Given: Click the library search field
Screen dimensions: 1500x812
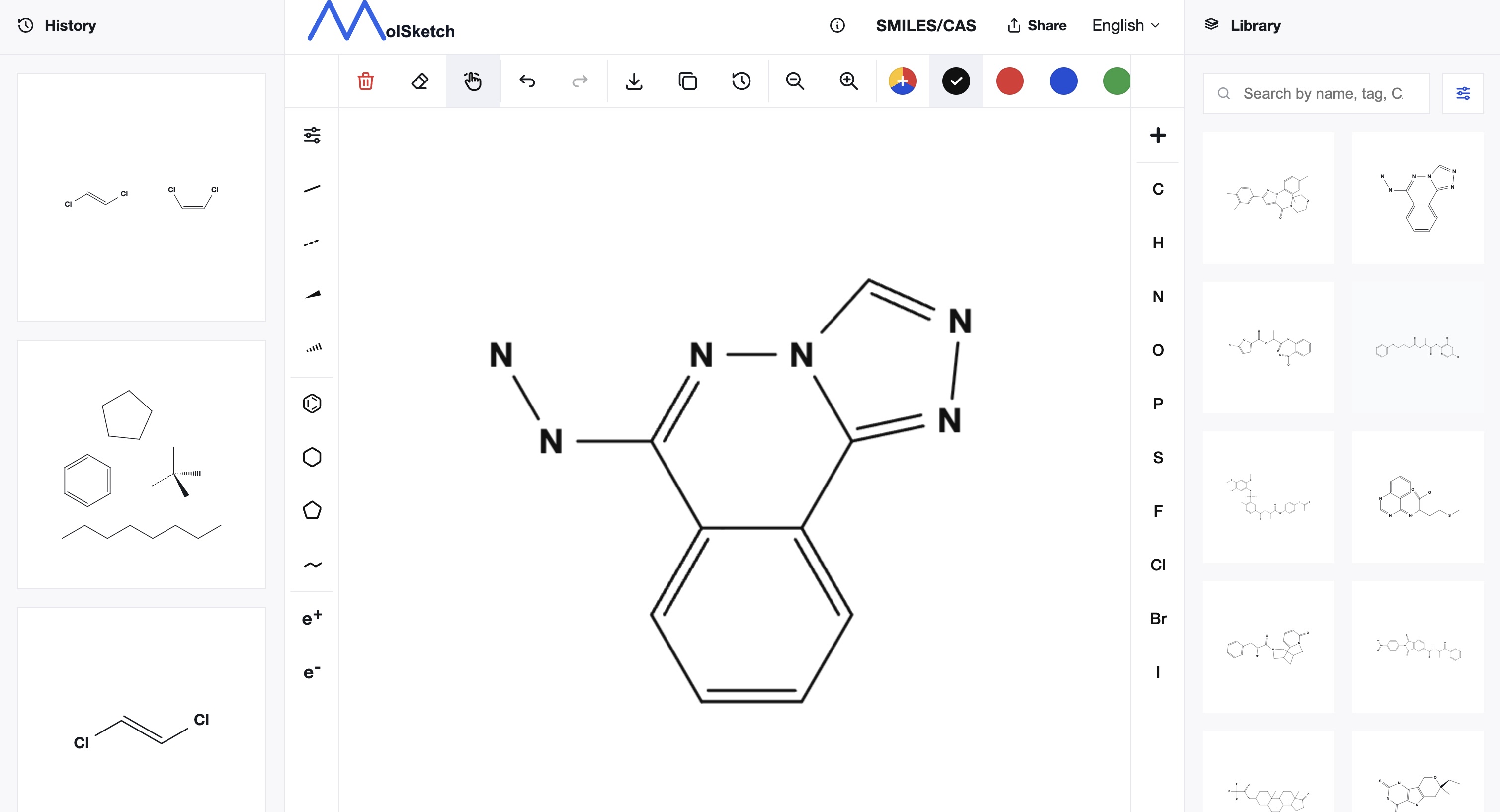Looking at the screenshot, I should coord(1322,93).
